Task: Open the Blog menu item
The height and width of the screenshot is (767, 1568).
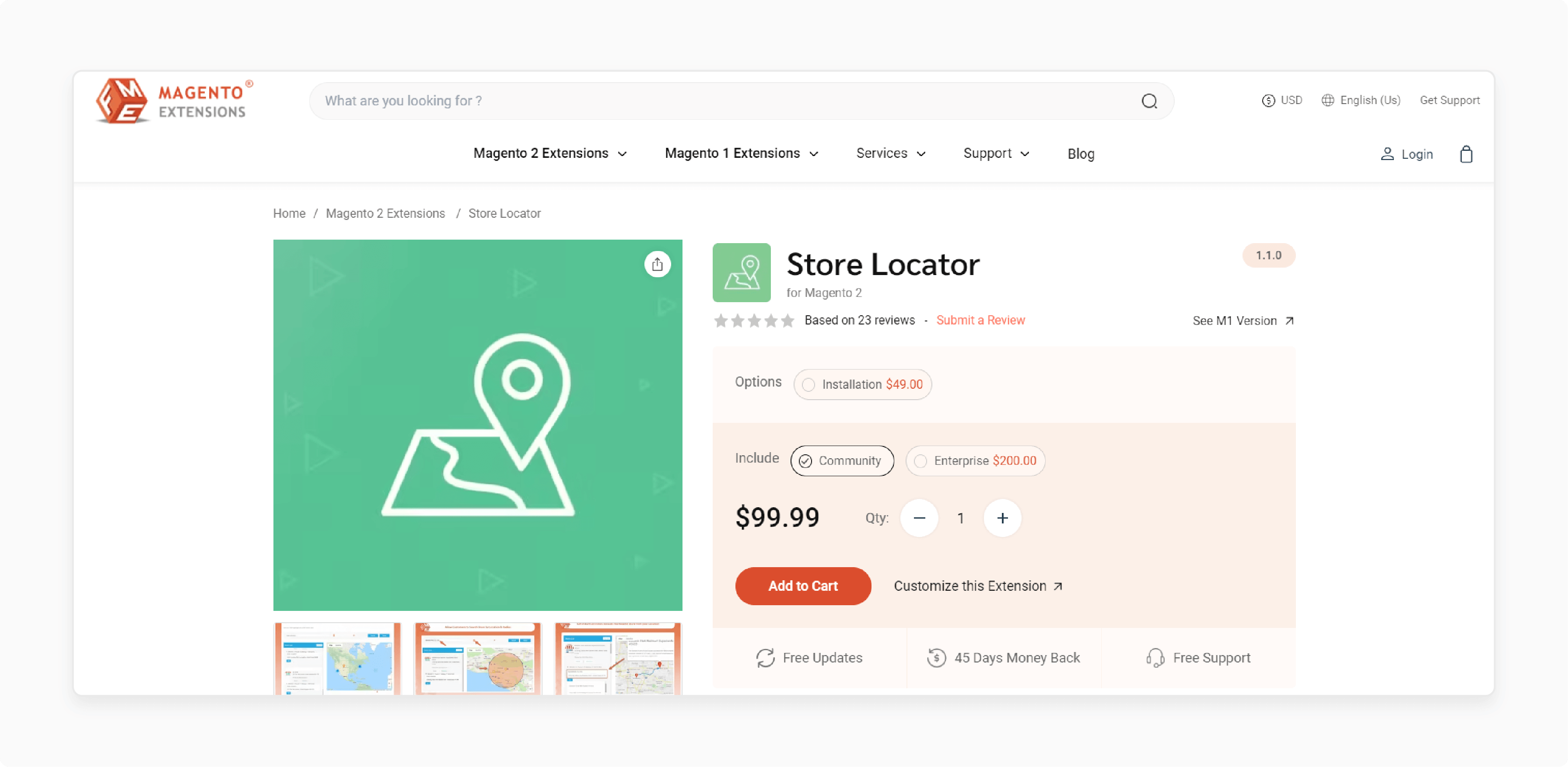Action: (x=1081, y=154)
